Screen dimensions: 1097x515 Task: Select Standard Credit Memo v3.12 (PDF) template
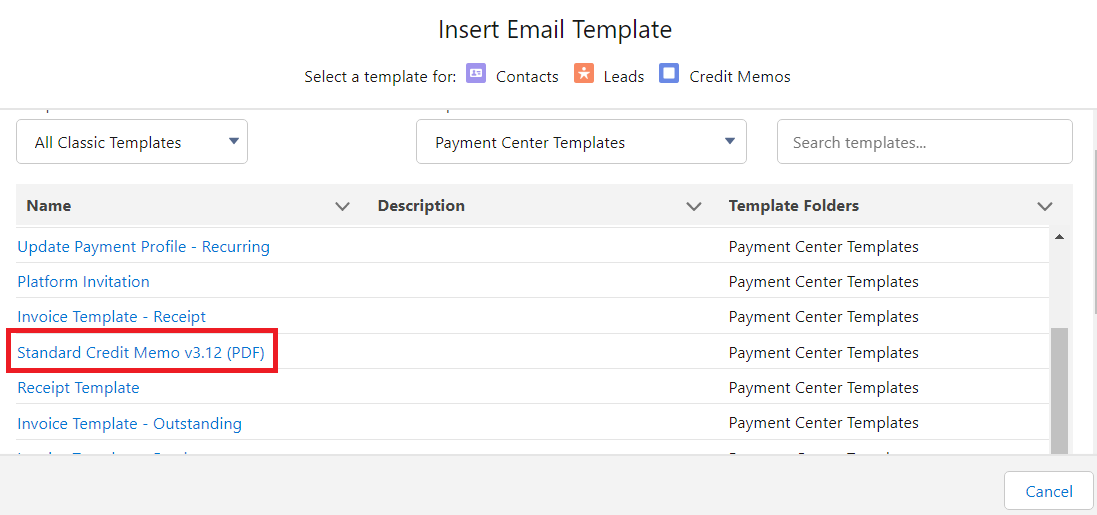click(x=141, y=353)
